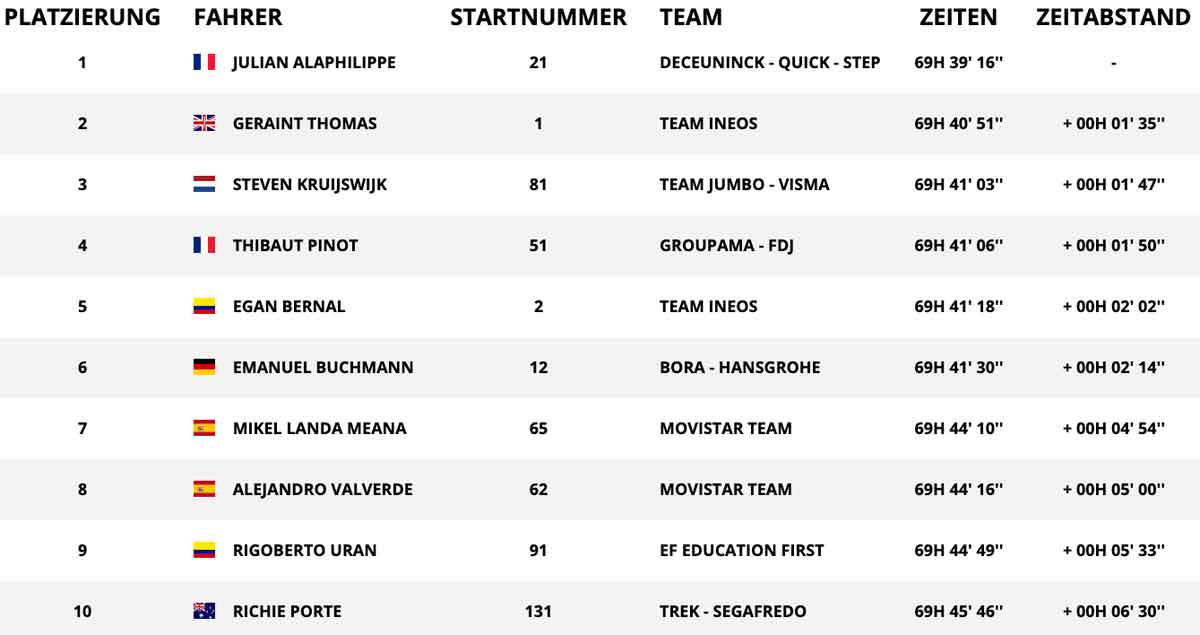Click the Colombian flag beside Rigoberto Uran
The height and width of the screenshot is (635, 1200).
coord(204,550)
